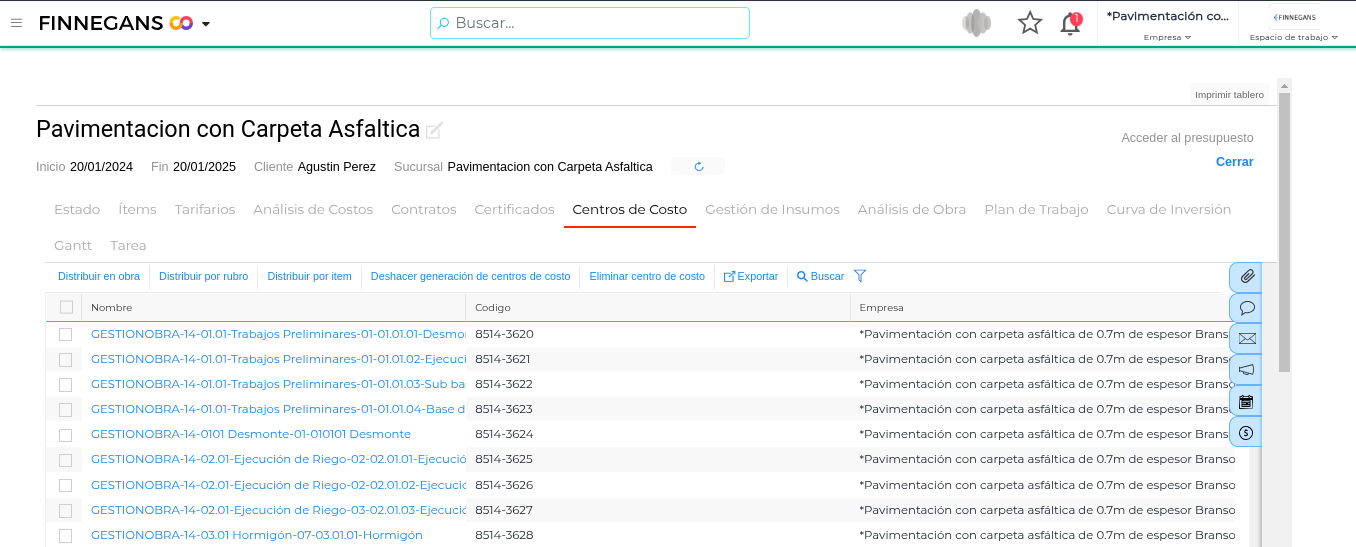The height and width of the screenshot is (547, 1356).
Task: Check the row with code 8514-3620
Action: 66,334
